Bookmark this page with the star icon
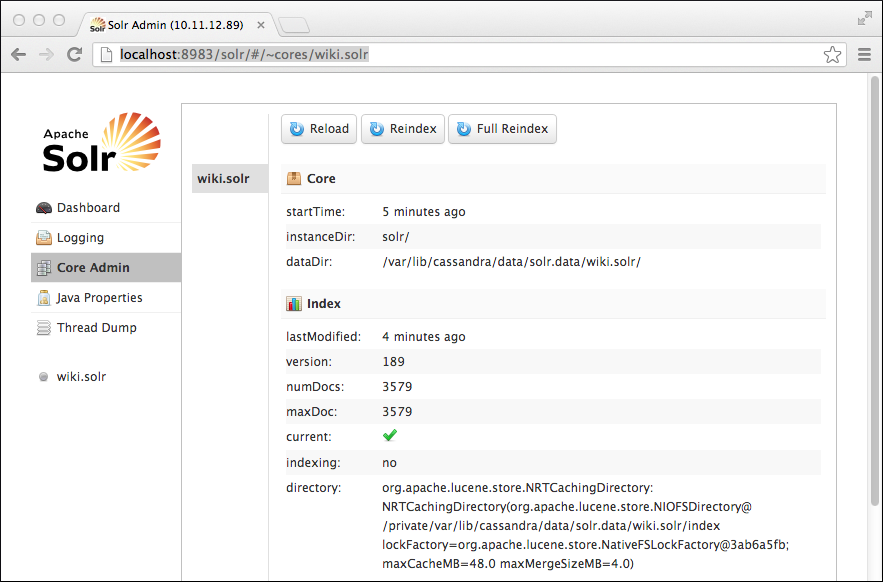Image resolution: width=883 pixels, height=582 pixels. pos(832,55)
